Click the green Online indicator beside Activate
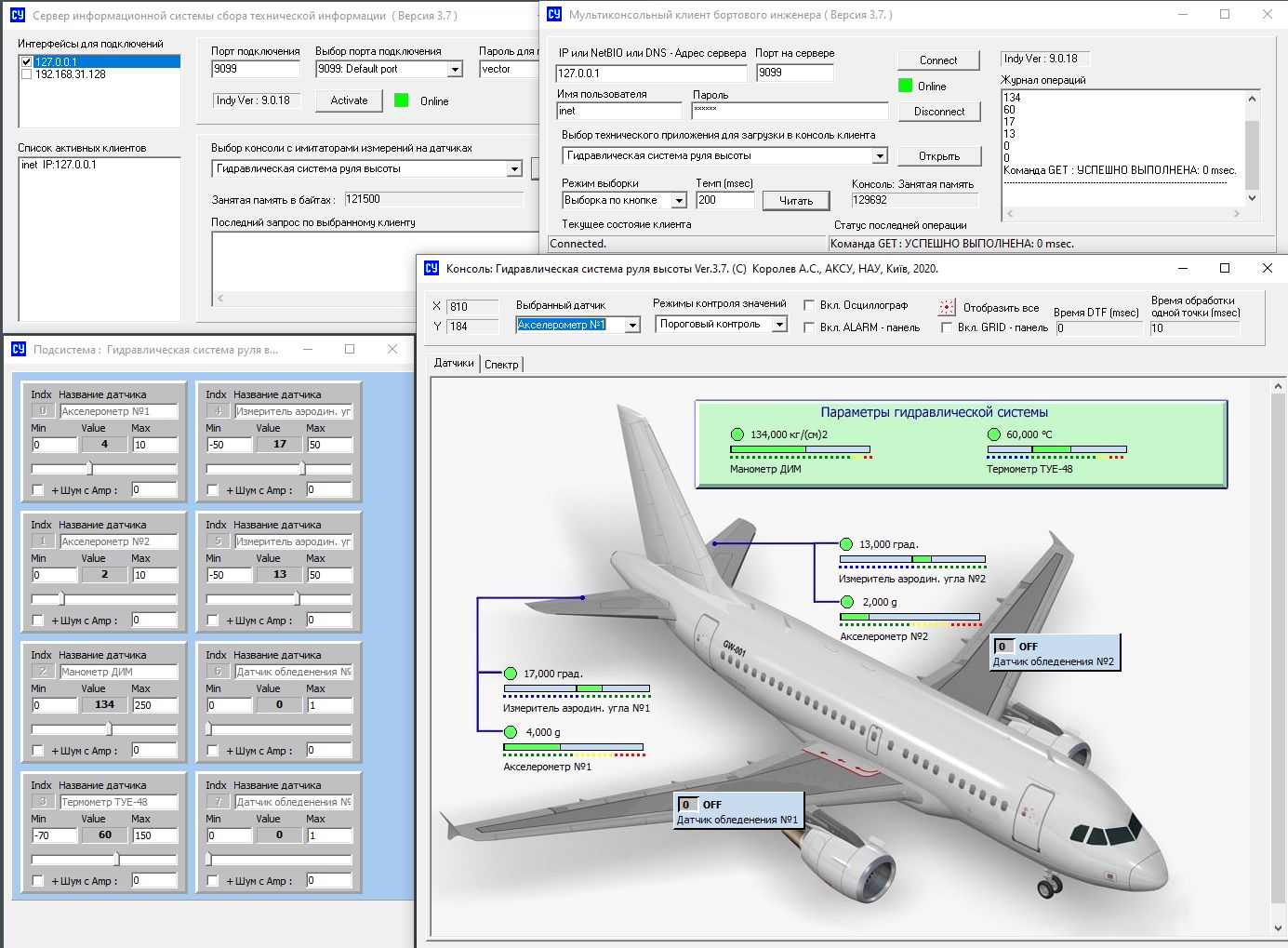This screenshot has height=948, width=1288. [402, 100]
